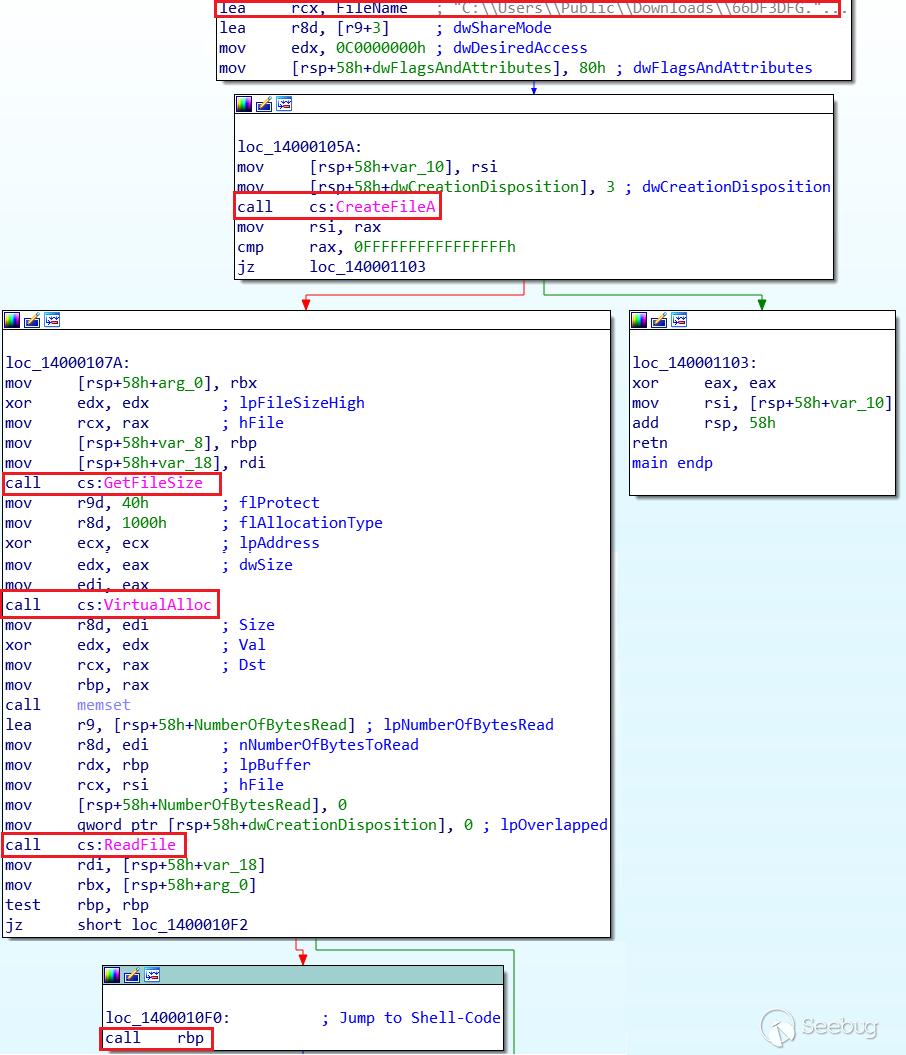This screenshot has height=1055, width=906.
Task: Open the color picker on the loc_14000107A block
Action: (12, 320)
